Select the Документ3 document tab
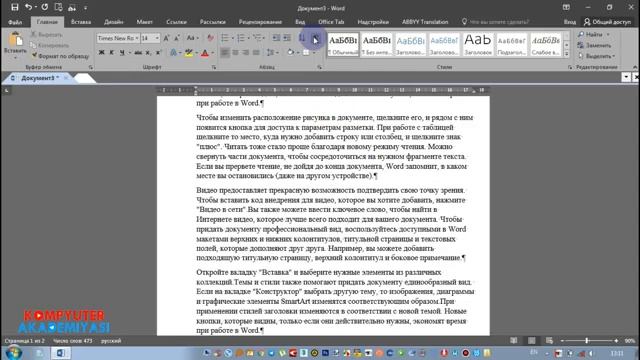Image resolution: width=640 pixels, height=360 pixels. point(37,78)
